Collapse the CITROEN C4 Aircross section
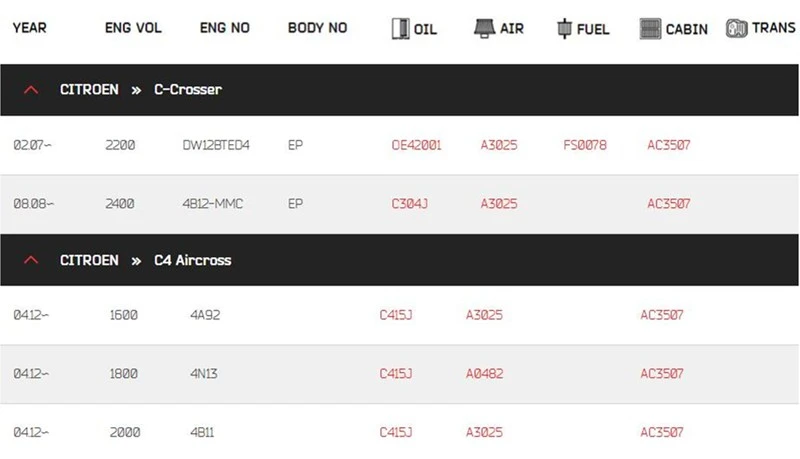The height and width of the screenshot is (459, 800). 31,260
